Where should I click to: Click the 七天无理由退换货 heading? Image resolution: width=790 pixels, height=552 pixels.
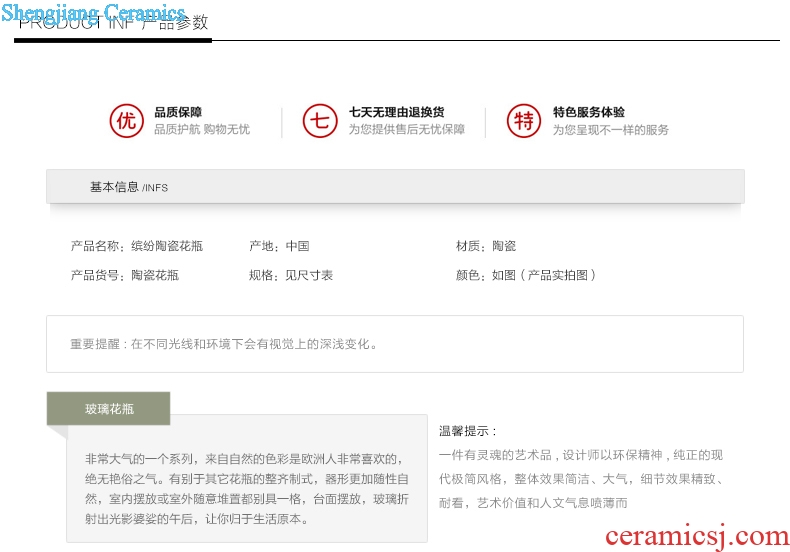[396, 112]
